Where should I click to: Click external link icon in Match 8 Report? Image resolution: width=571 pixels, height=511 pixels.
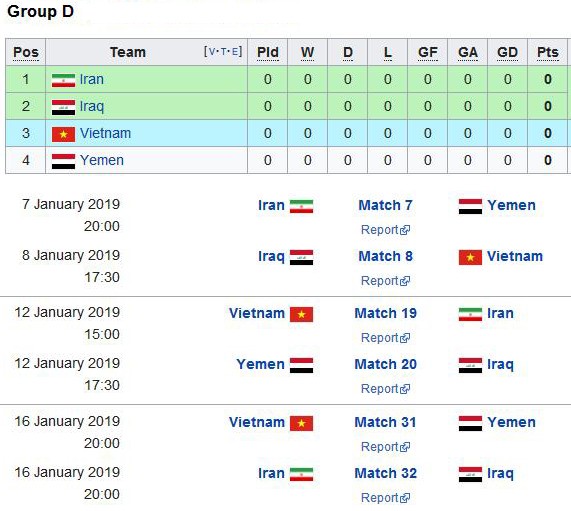coord(405,281)
